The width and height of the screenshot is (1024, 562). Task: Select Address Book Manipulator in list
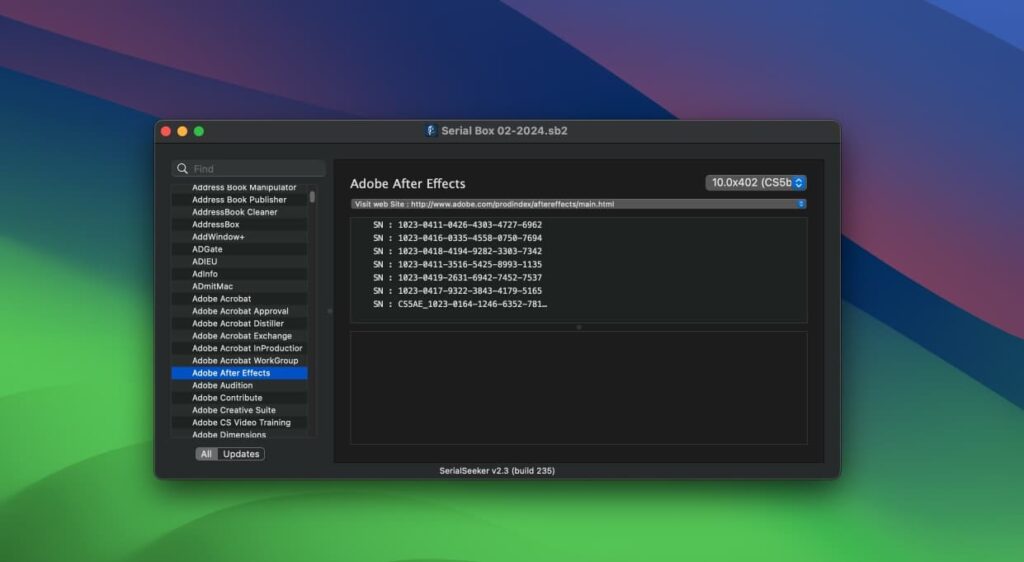click(239, 187)
